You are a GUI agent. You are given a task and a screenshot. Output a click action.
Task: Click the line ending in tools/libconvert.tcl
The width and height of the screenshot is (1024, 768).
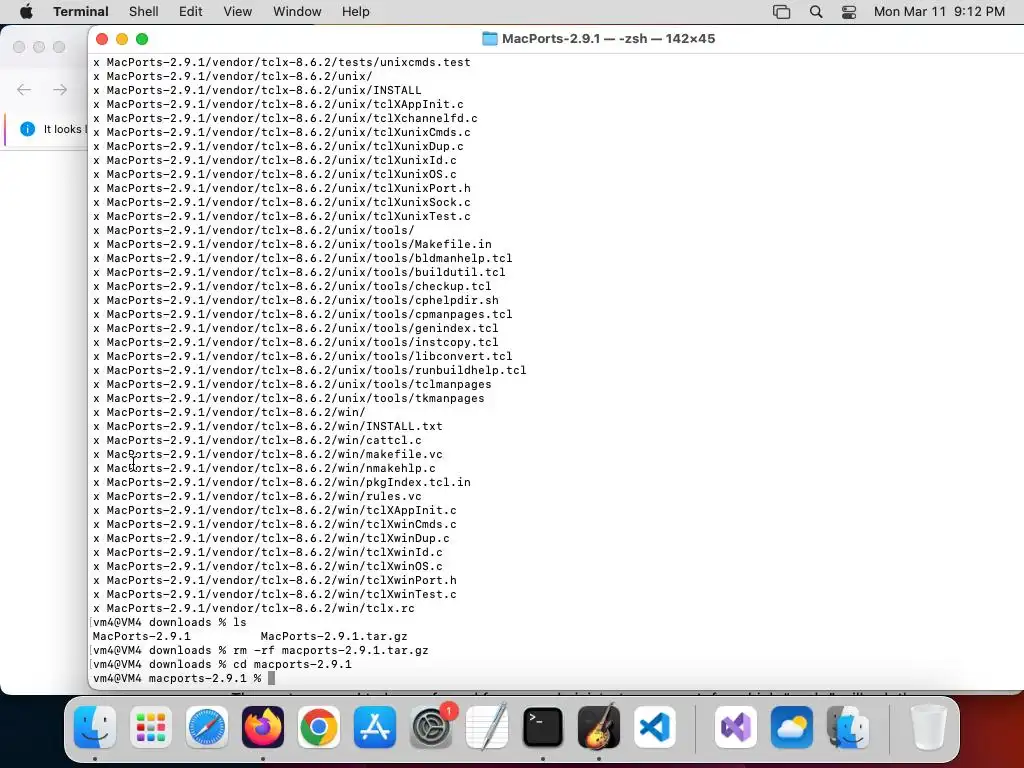(303, 357)
